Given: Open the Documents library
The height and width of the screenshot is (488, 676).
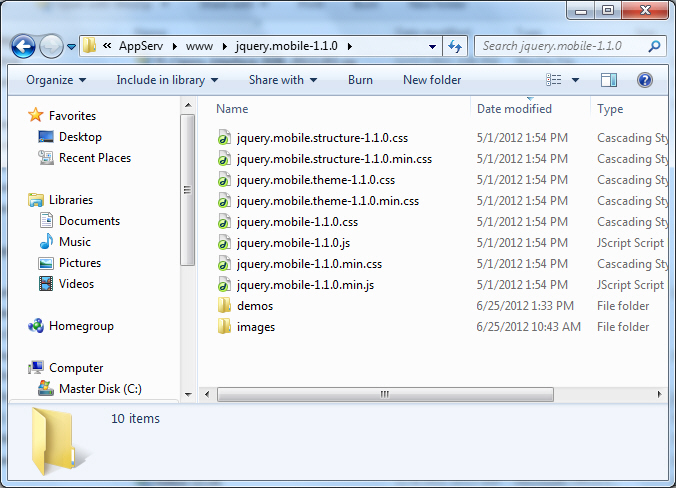Looking at the screenshot, I should point(89,221).
